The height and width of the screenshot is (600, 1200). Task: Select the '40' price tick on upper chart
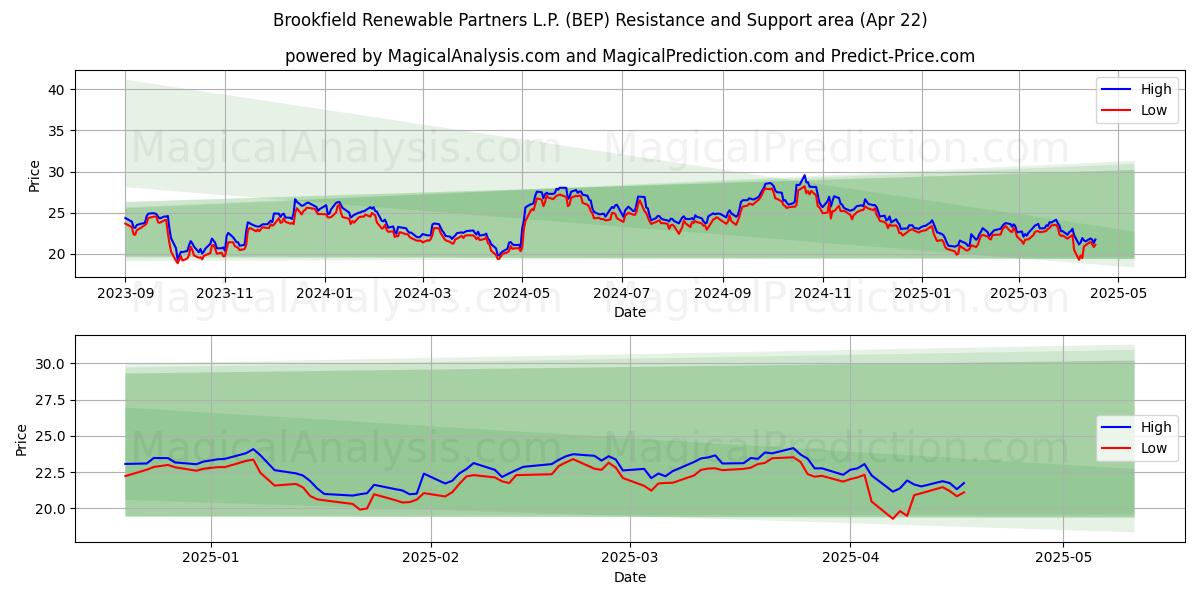(x=58, y=90)
